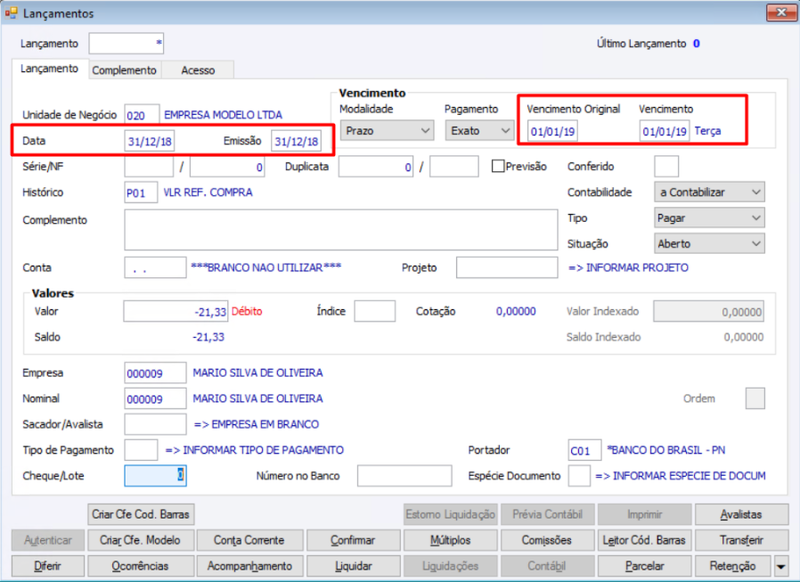This screenshot has width=800, height=582.
Task: Open the Pagamento dropdown showing Exato
Action: 480,131
